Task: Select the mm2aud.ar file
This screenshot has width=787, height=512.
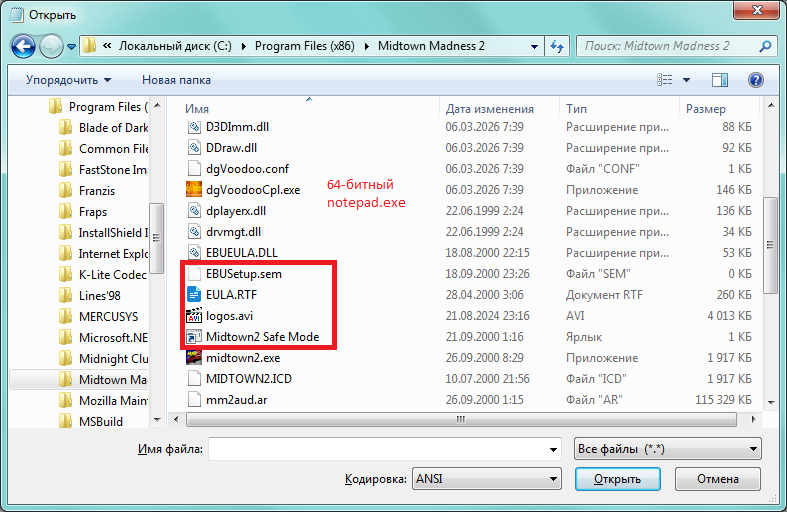Action: pos(227,400)
